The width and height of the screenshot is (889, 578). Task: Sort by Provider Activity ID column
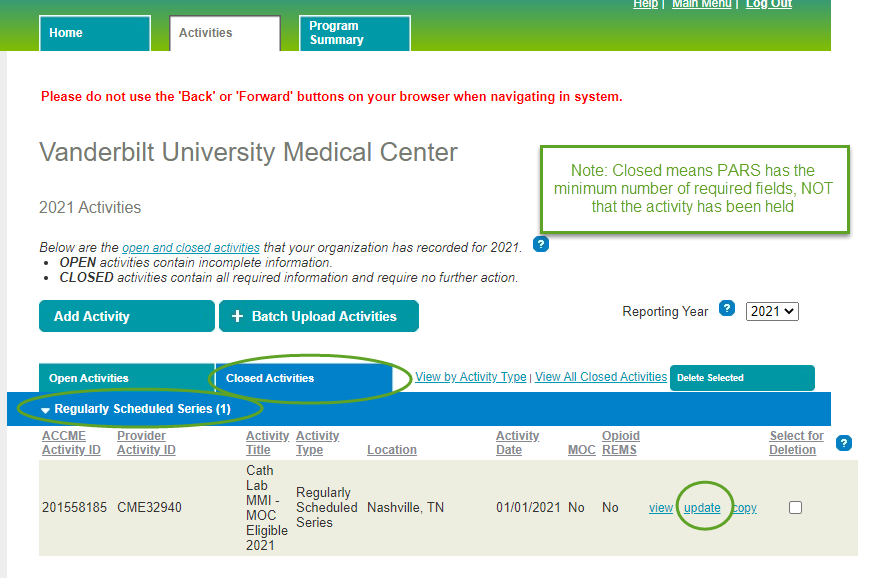146,443
